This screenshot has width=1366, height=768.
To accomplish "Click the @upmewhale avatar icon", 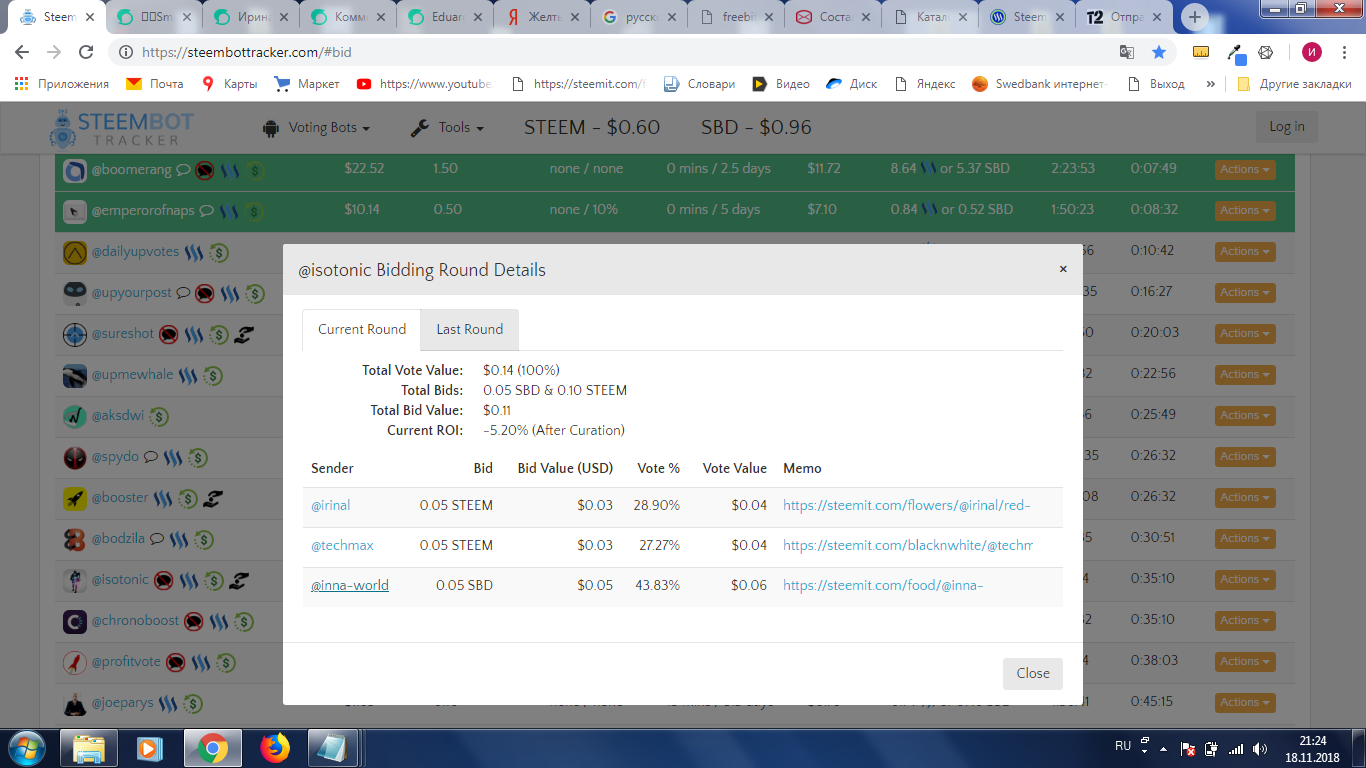I will coord(75,375).
